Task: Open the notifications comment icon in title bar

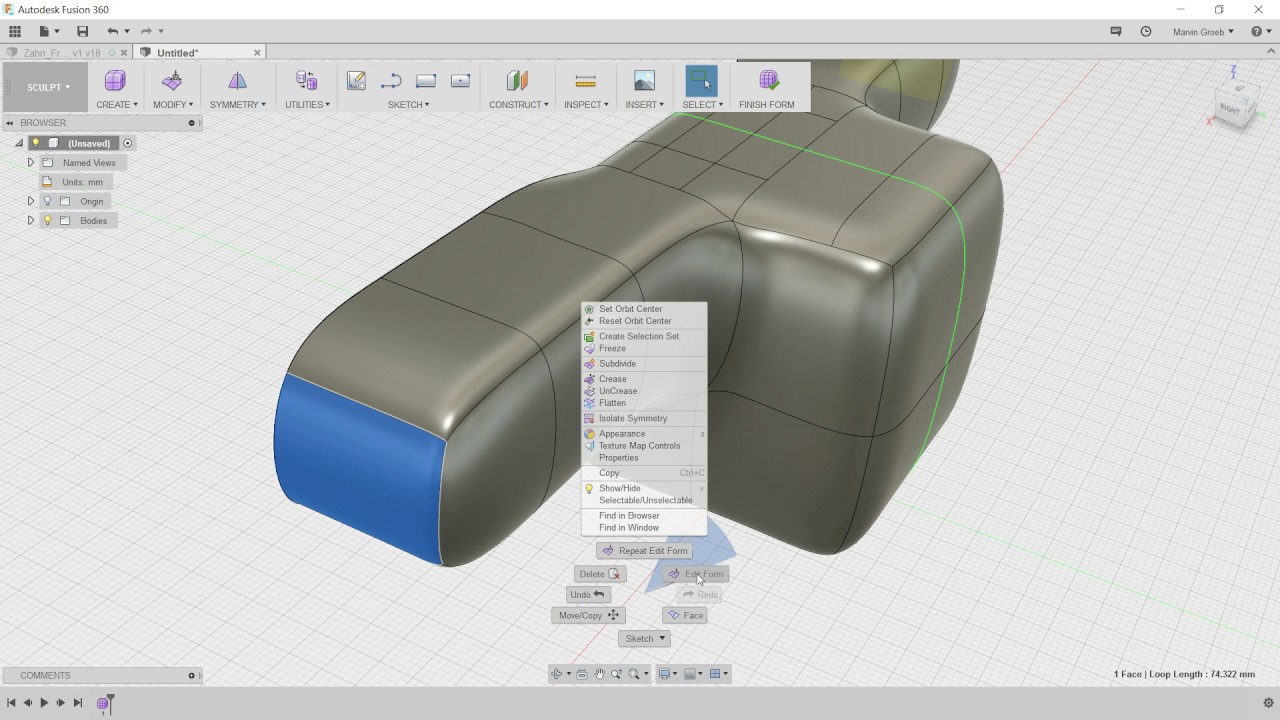Action: (1116, 32)
